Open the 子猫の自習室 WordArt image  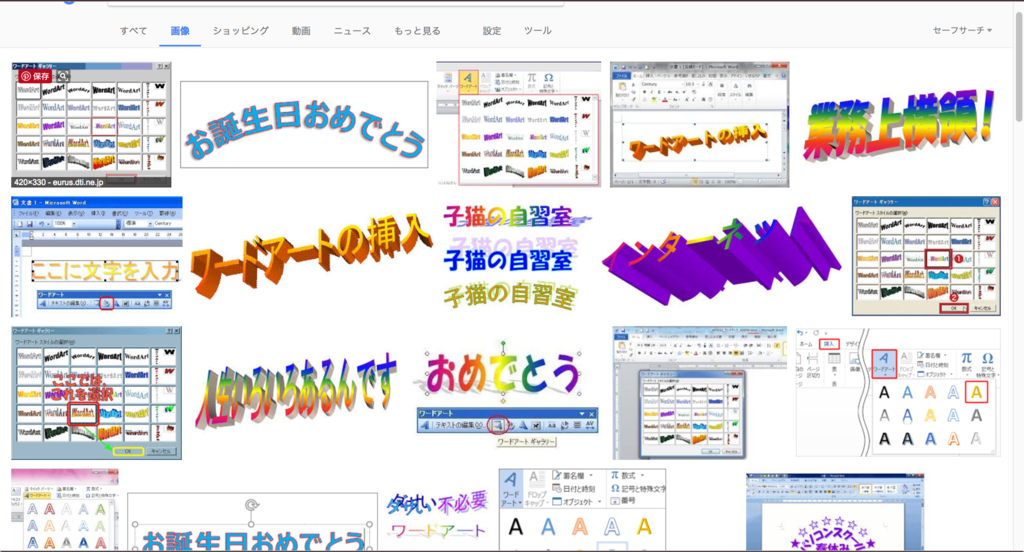[511, 257]
